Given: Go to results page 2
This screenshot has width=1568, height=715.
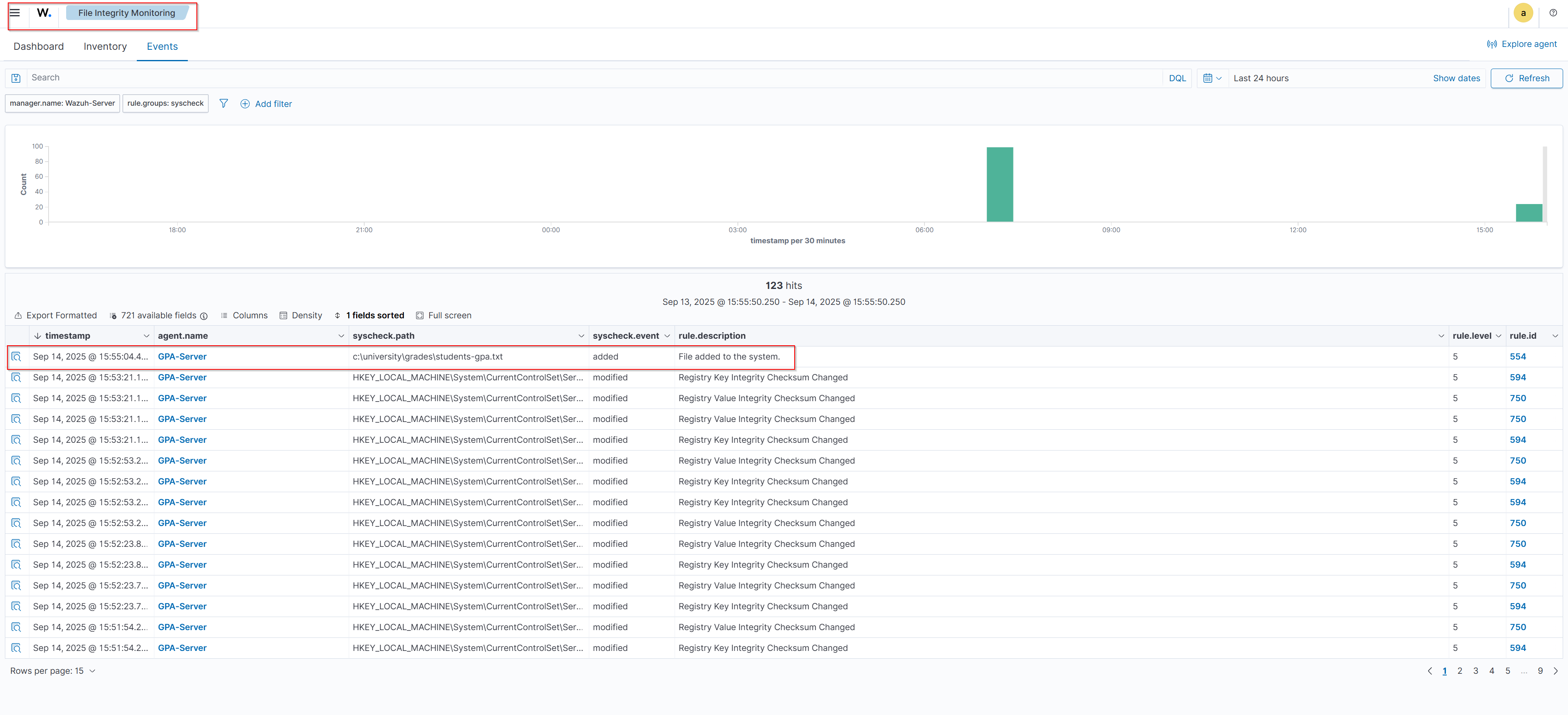Looking at the screenshot, I should [1459, 671].
